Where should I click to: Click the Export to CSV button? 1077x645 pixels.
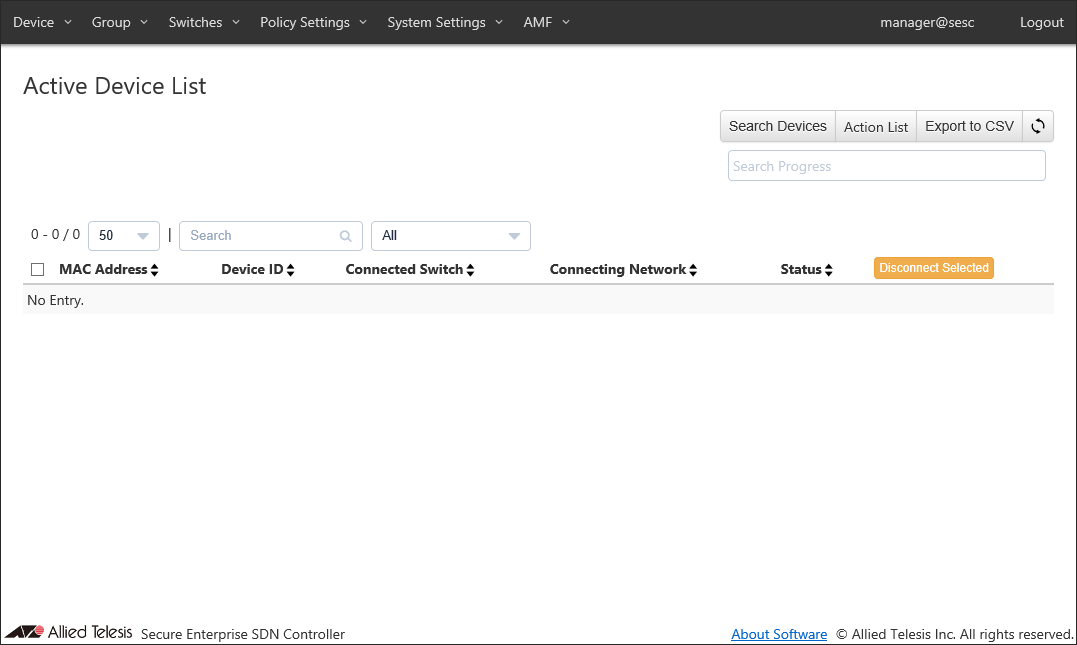point(969,126)
